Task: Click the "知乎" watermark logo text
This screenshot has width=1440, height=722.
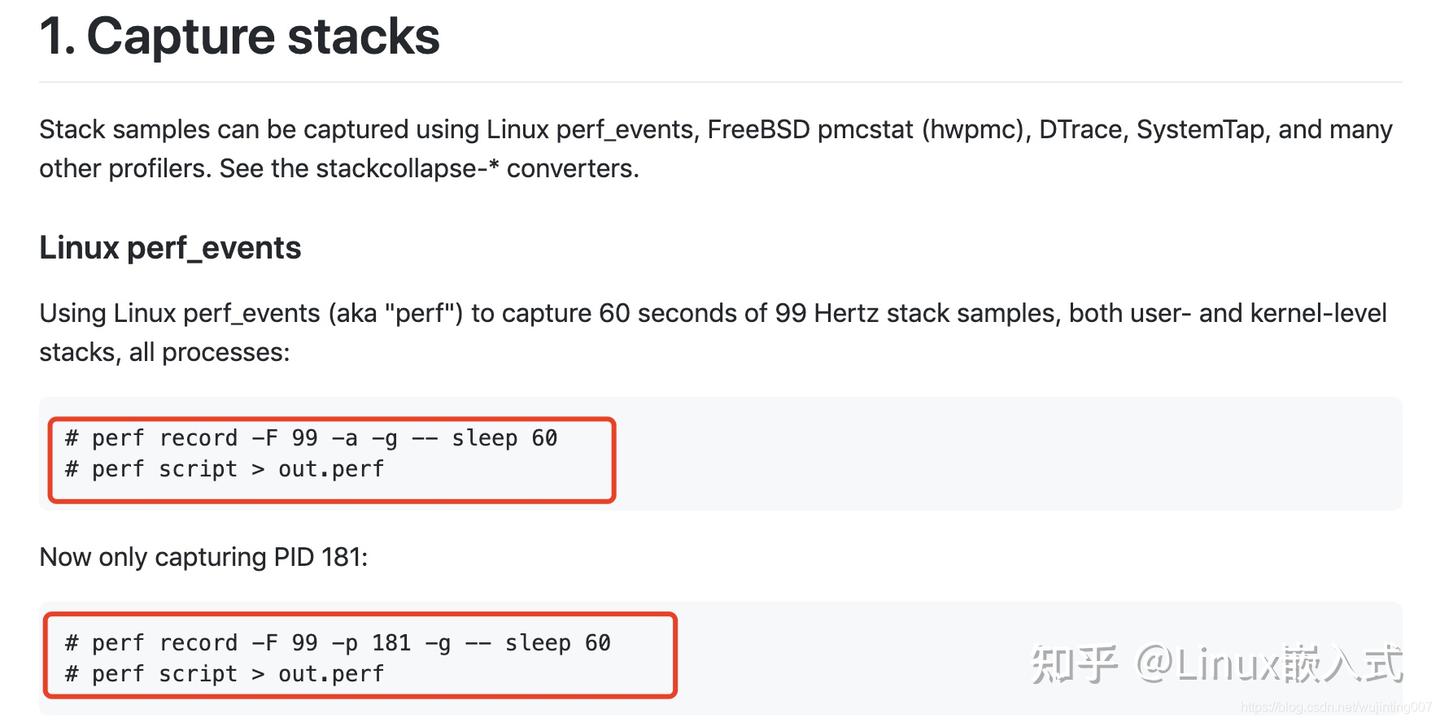Action: point(1073,664)
